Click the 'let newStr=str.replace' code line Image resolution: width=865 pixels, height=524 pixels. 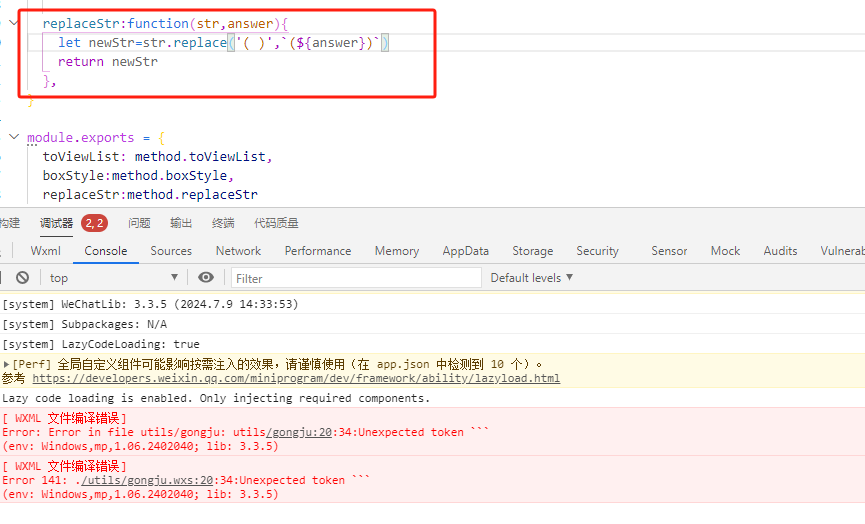click(223, 42)
